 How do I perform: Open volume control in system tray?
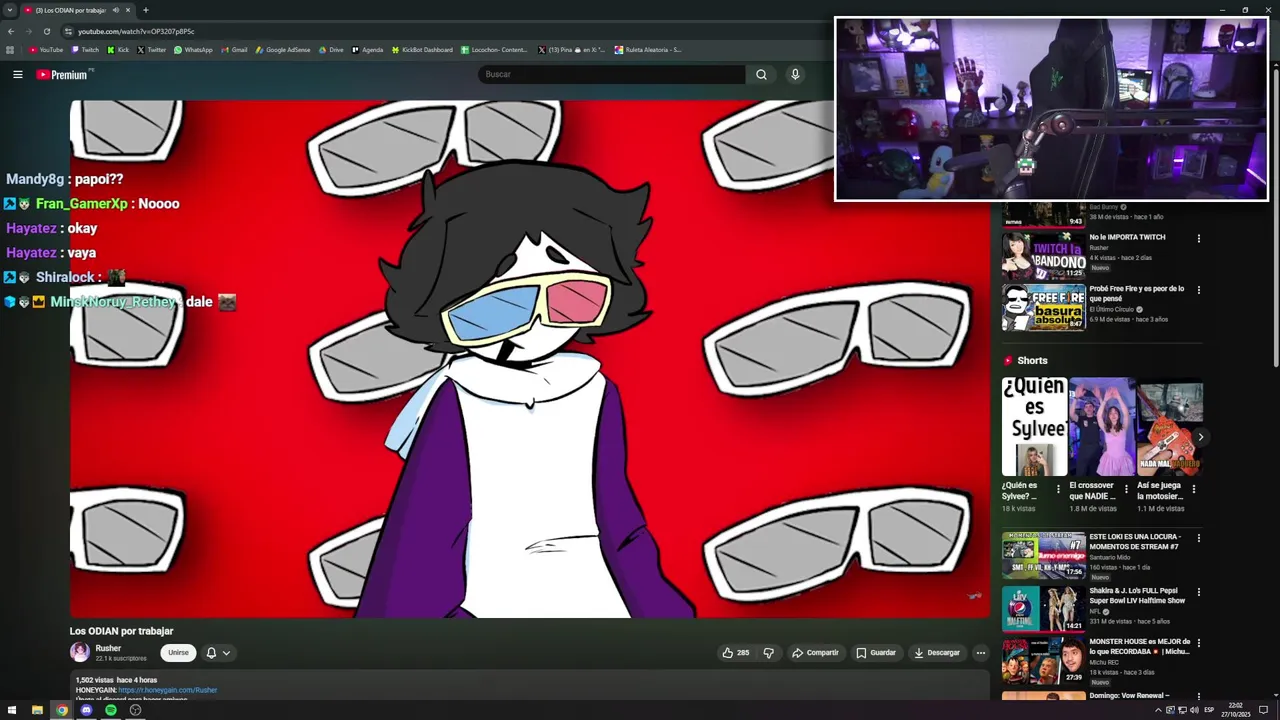1193,710
